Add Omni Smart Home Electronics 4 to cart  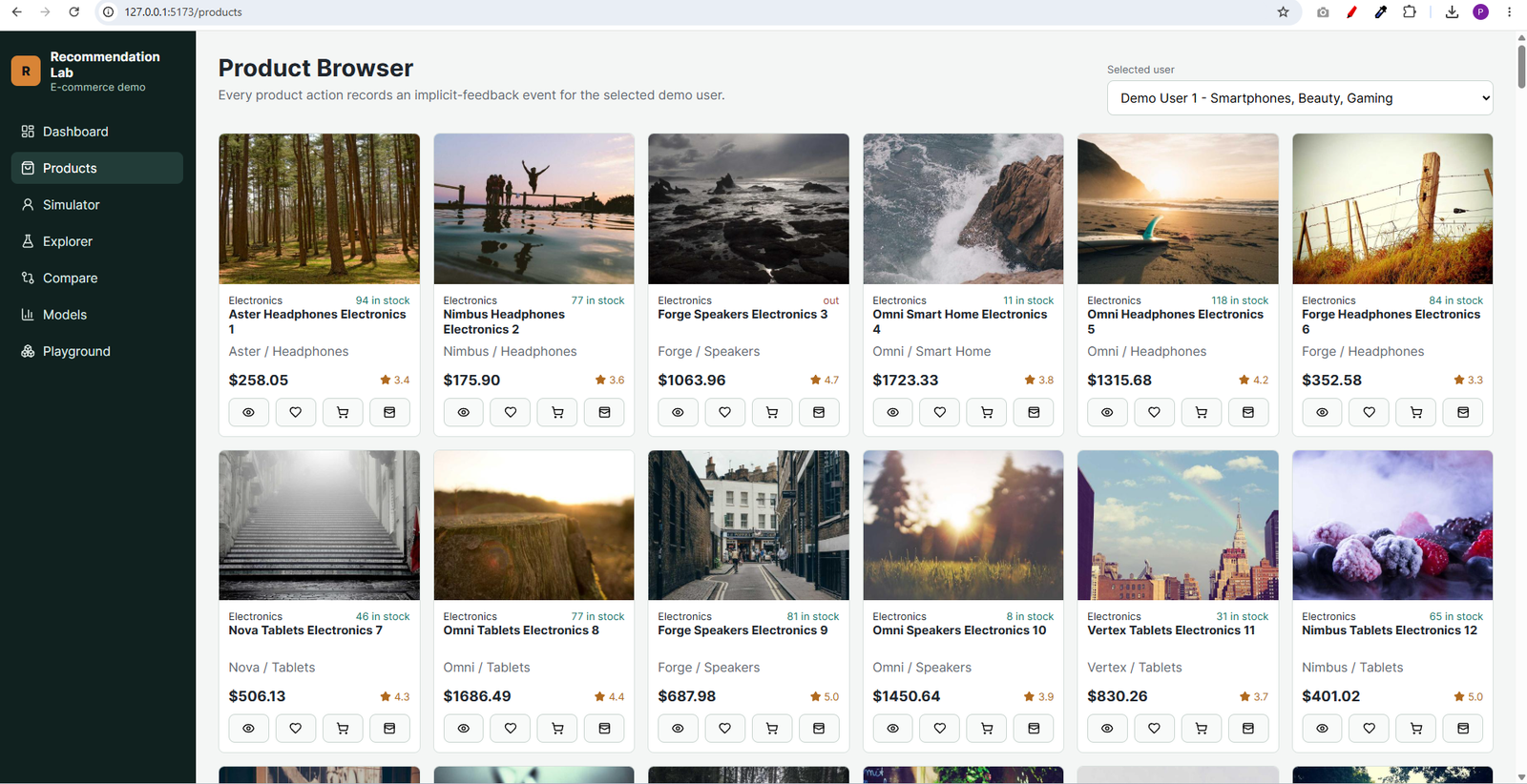(x=987, y=412)
